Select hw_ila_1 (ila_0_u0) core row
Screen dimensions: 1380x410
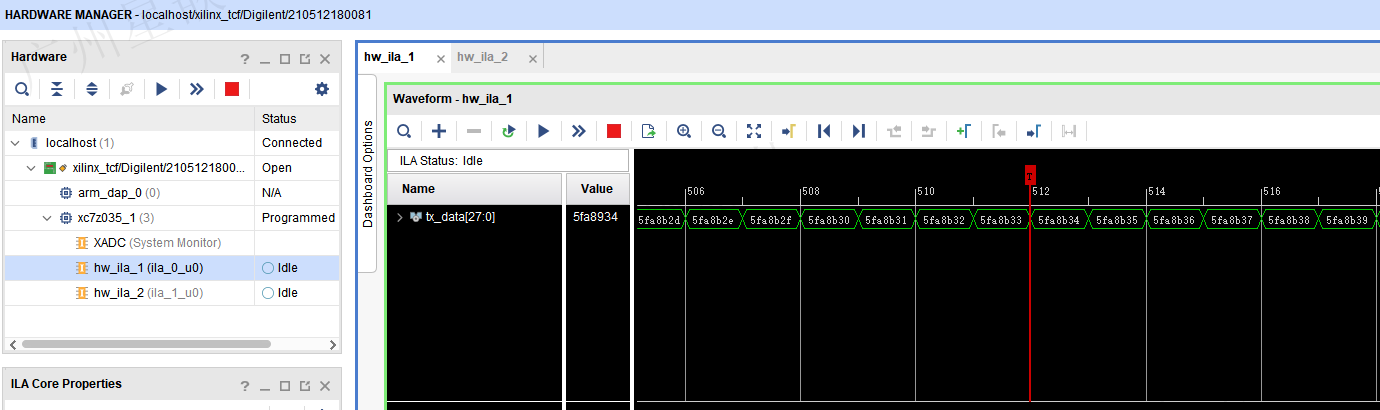point(172,268)
